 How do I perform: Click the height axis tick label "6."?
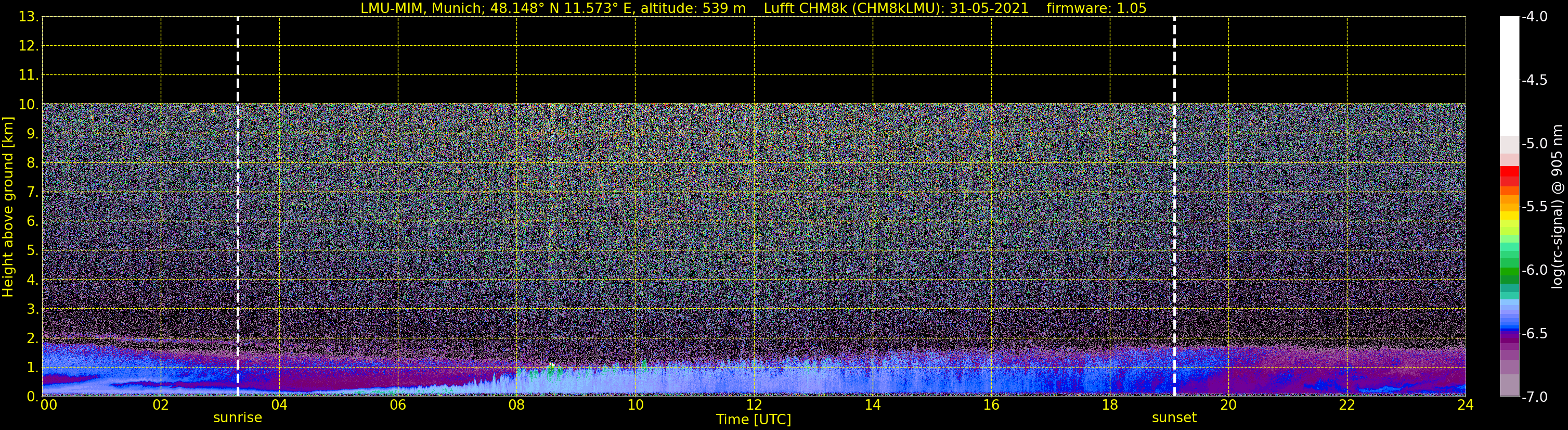(x=32, y=221)
